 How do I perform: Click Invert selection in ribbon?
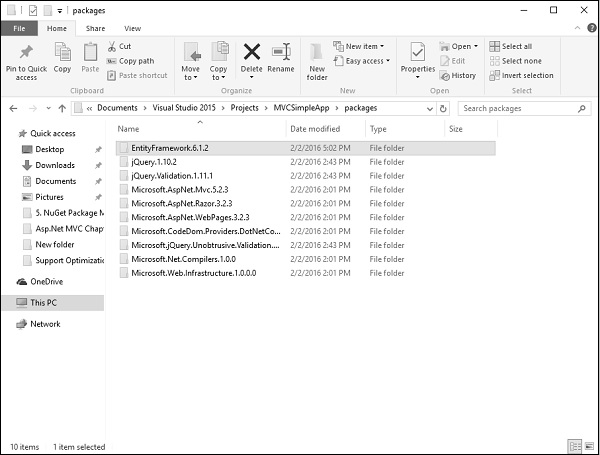pyautogui.click(x=522, y=75)
